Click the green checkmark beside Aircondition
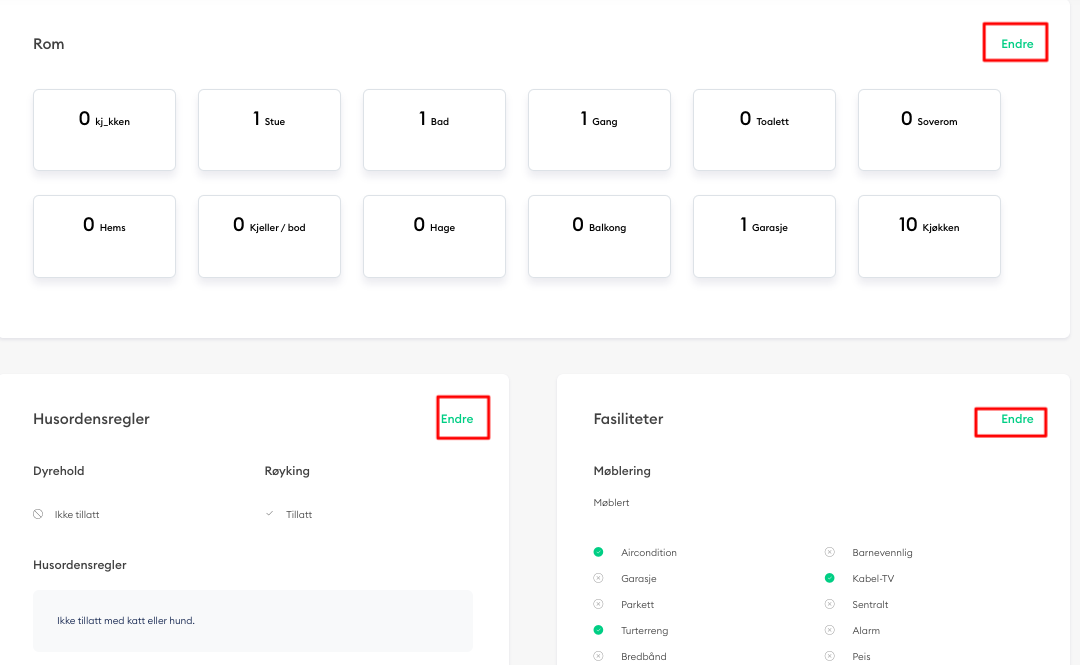Screen dimensions: 1080x665 [x=598, y=552]
